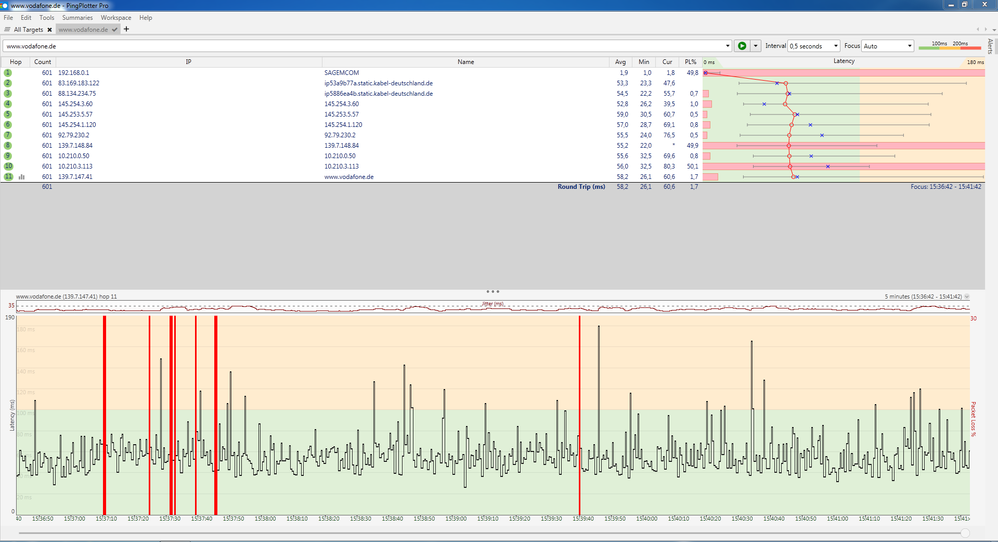Viewport: 998px width, 542px height.
Task: Open the Interval 0,5 seconds dropdown
Action: pyautogui.click(x=814, y=46)
